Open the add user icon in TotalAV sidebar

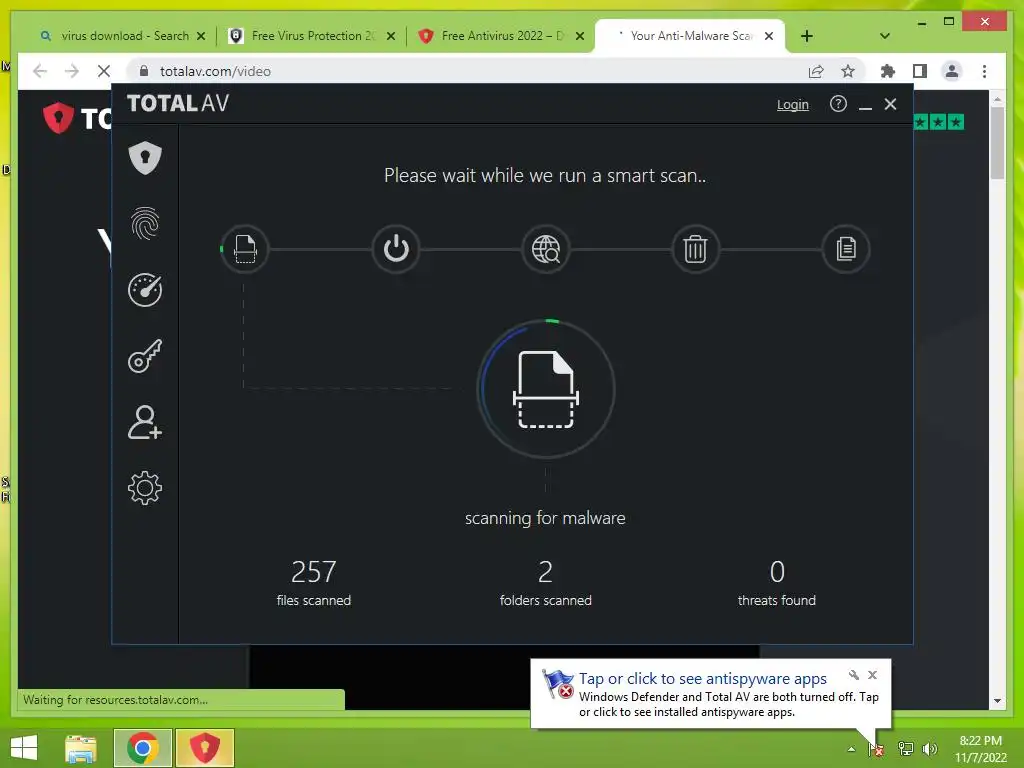[x=145, y=422]
